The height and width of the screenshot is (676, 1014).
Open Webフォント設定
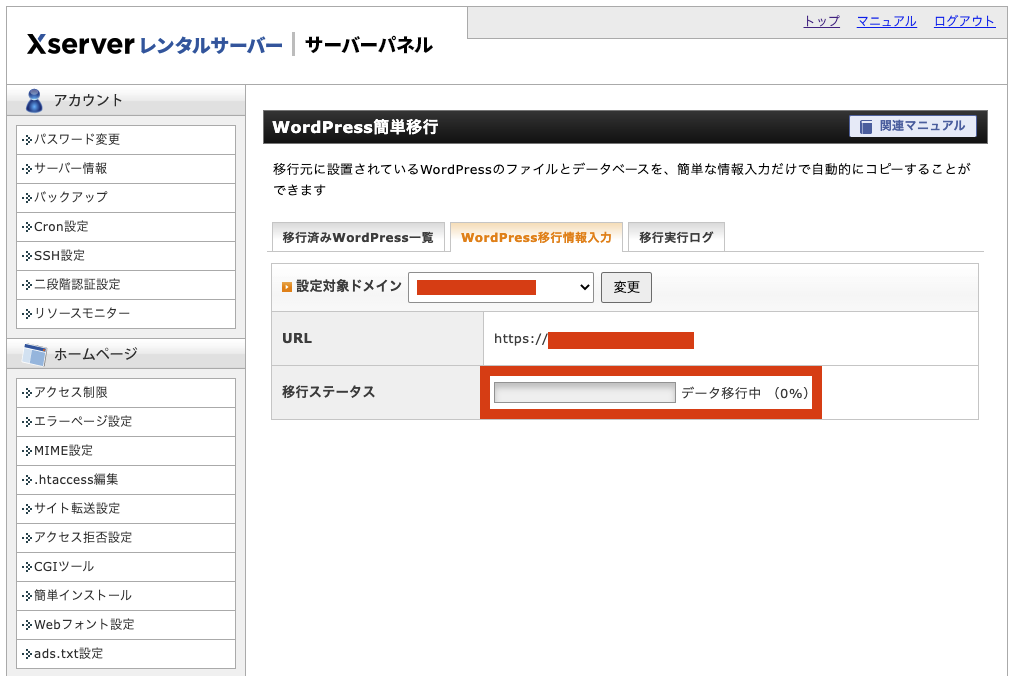point(126,625)
